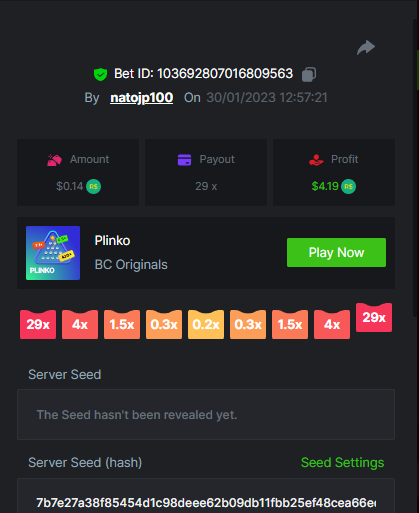
Task: Select the first 4x multiplier slot
Action: point(80,324)
